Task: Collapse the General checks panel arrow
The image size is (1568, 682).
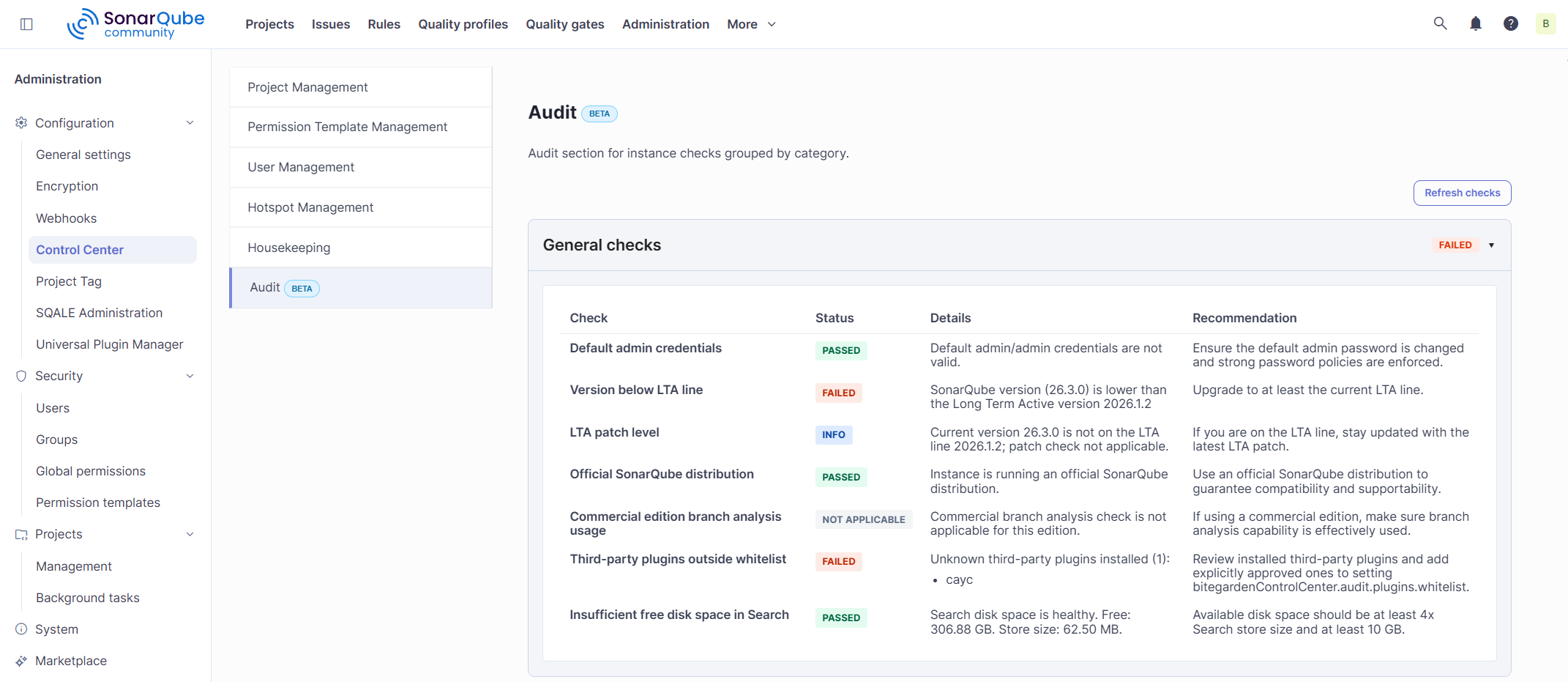Action: click(1491, 245)
